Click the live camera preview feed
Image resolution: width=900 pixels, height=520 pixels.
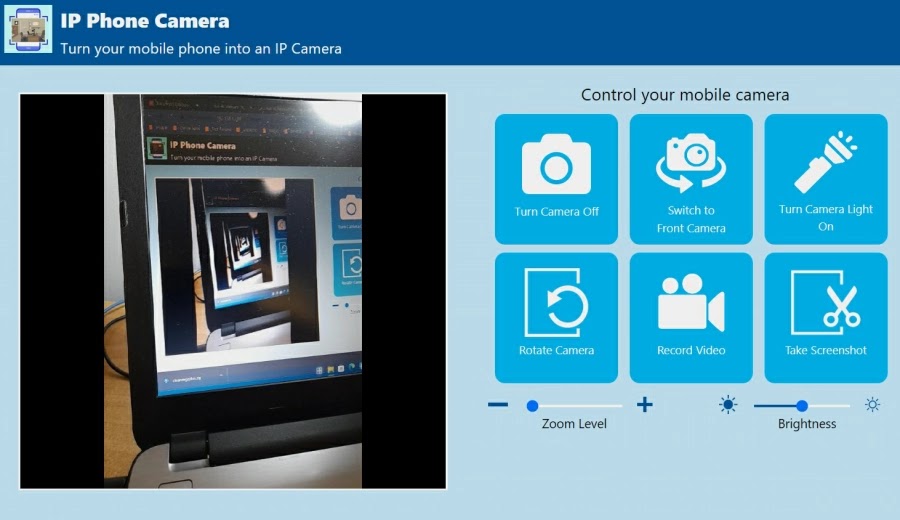tap(233, 291)
